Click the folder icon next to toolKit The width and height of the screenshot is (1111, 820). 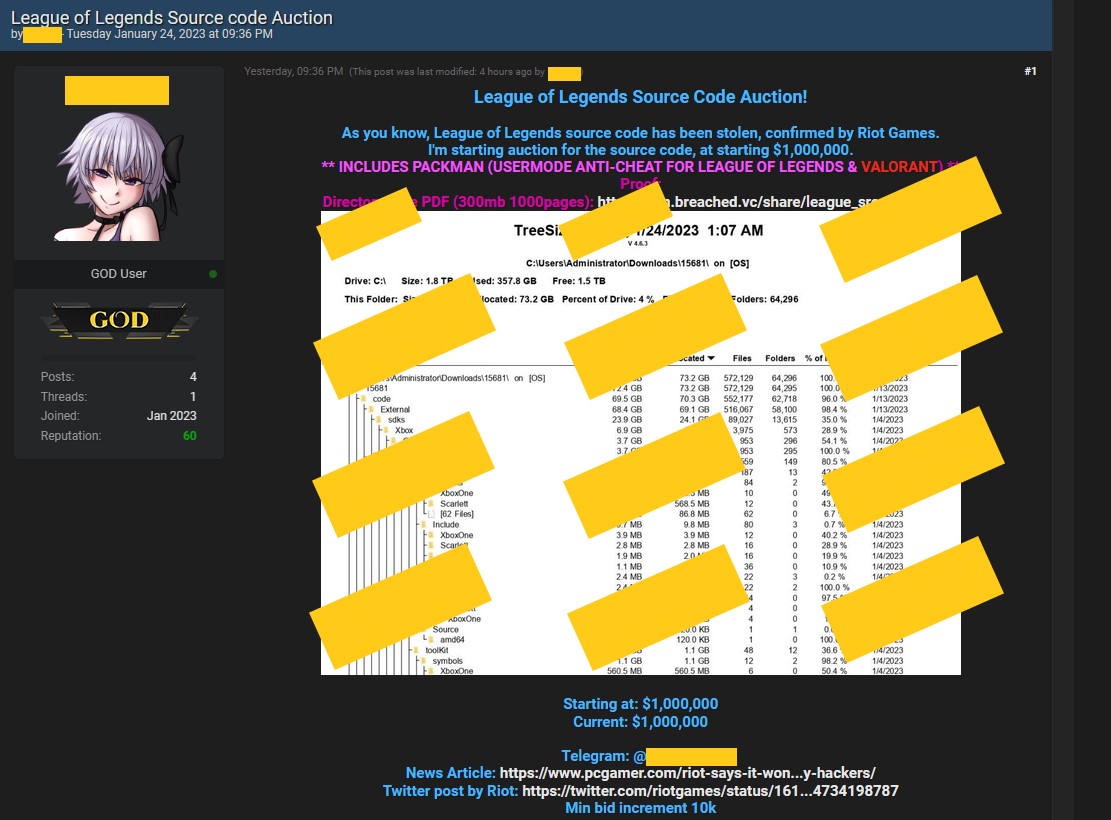click(x=418, y=650)
